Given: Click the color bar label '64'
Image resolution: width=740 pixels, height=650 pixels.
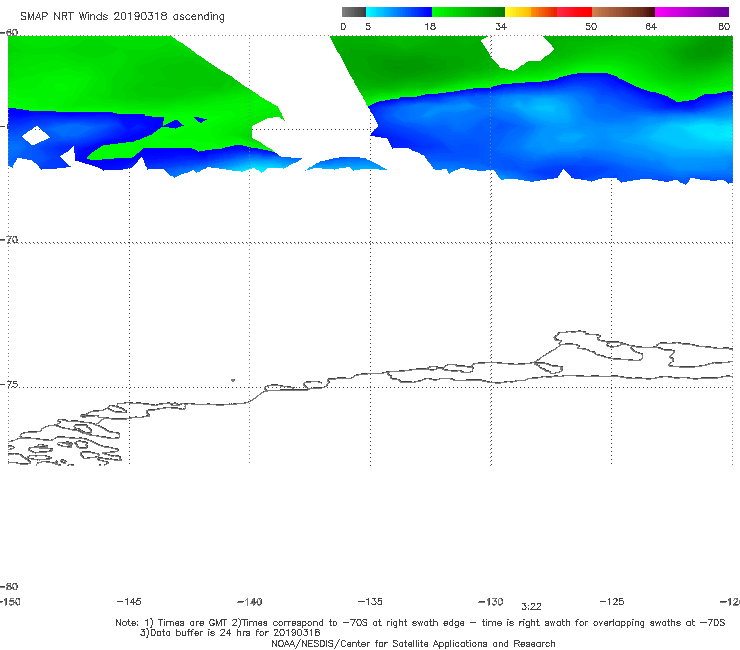Looking at the screenshot, I should click(651, 26).
